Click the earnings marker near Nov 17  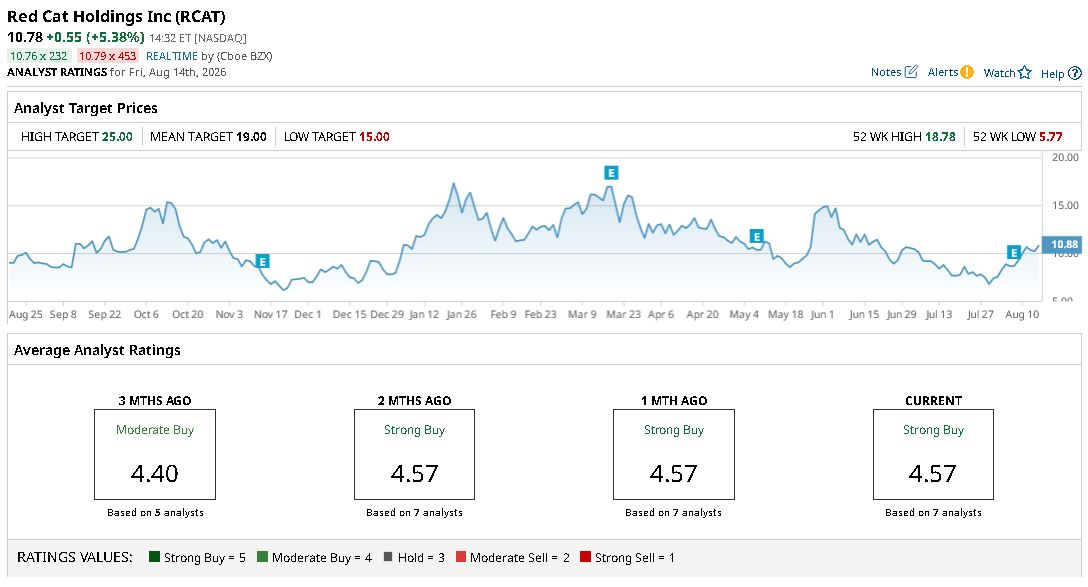(x=262, y=261)
